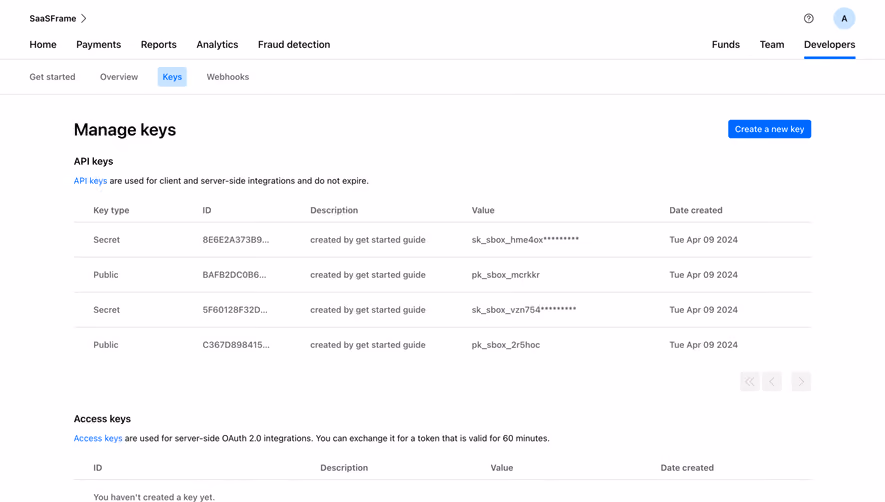The height and width of the screenshot is (502, 885).
Task: Select key ID 5F60128F32D...
Action: [235, 309]
